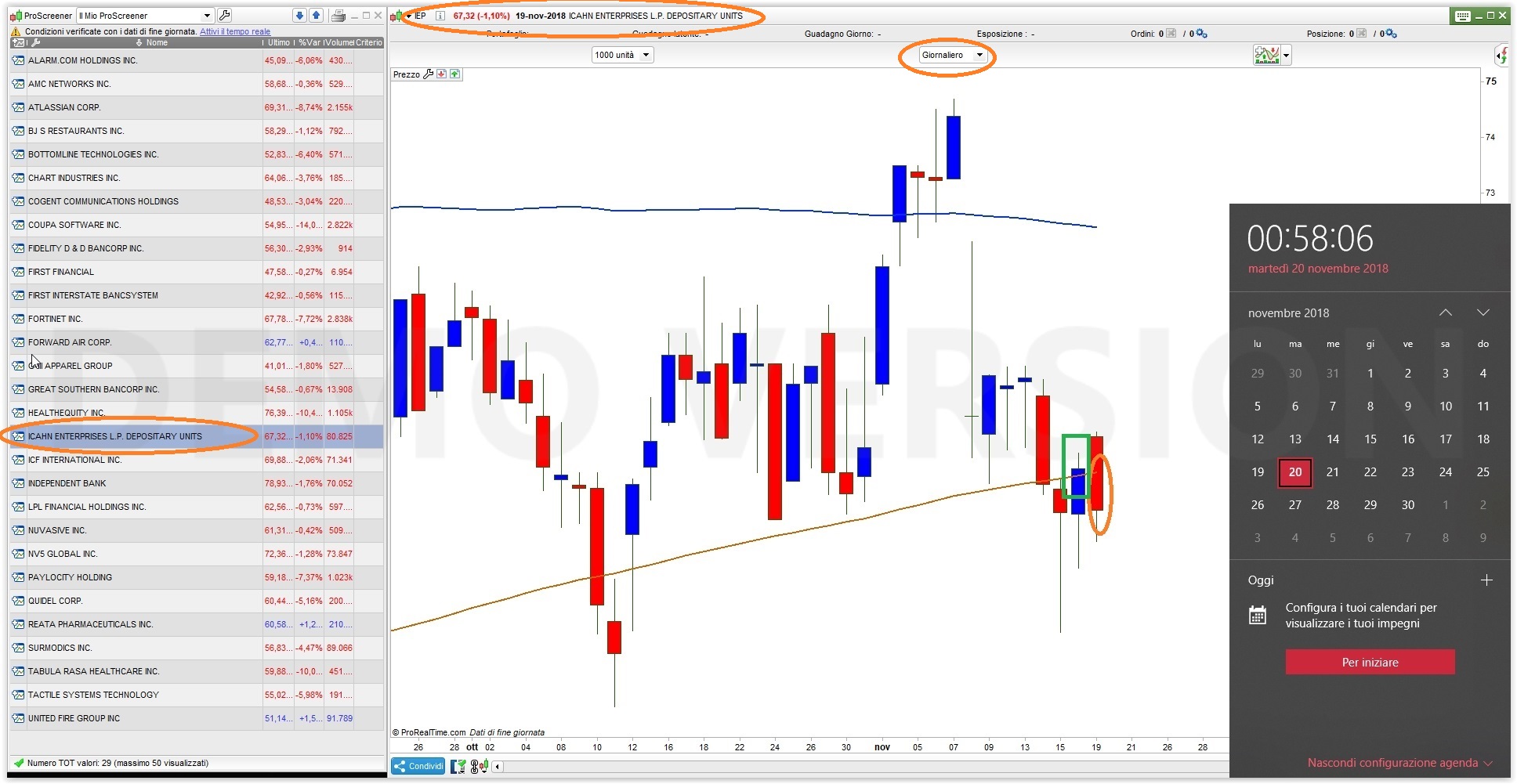This screenshot has height=784, width=1517.
Task: Open the IEP ticker dropdown arrow
Action: tap(409, 16)
